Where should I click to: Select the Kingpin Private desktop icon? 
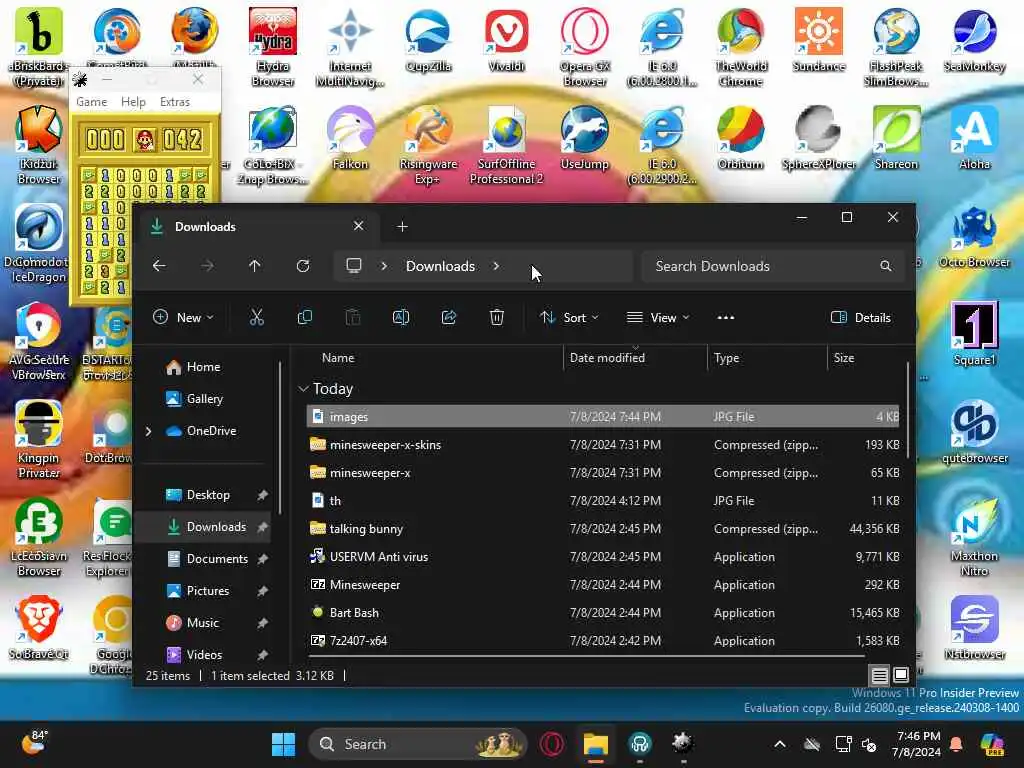point(39,439)
